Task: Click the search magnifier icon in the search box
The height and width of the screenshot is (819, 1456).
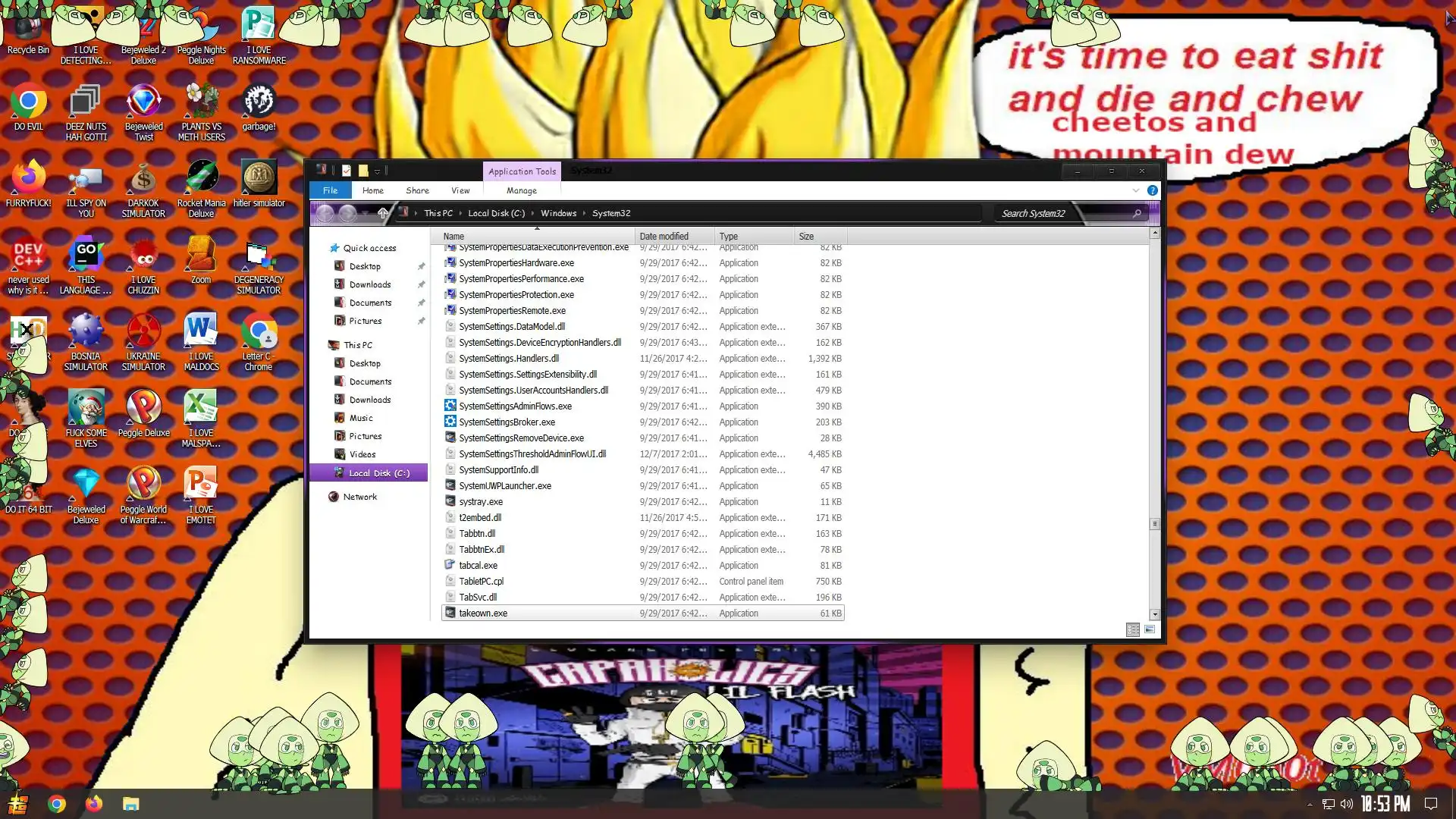Action: click(x=1137, y=214)
